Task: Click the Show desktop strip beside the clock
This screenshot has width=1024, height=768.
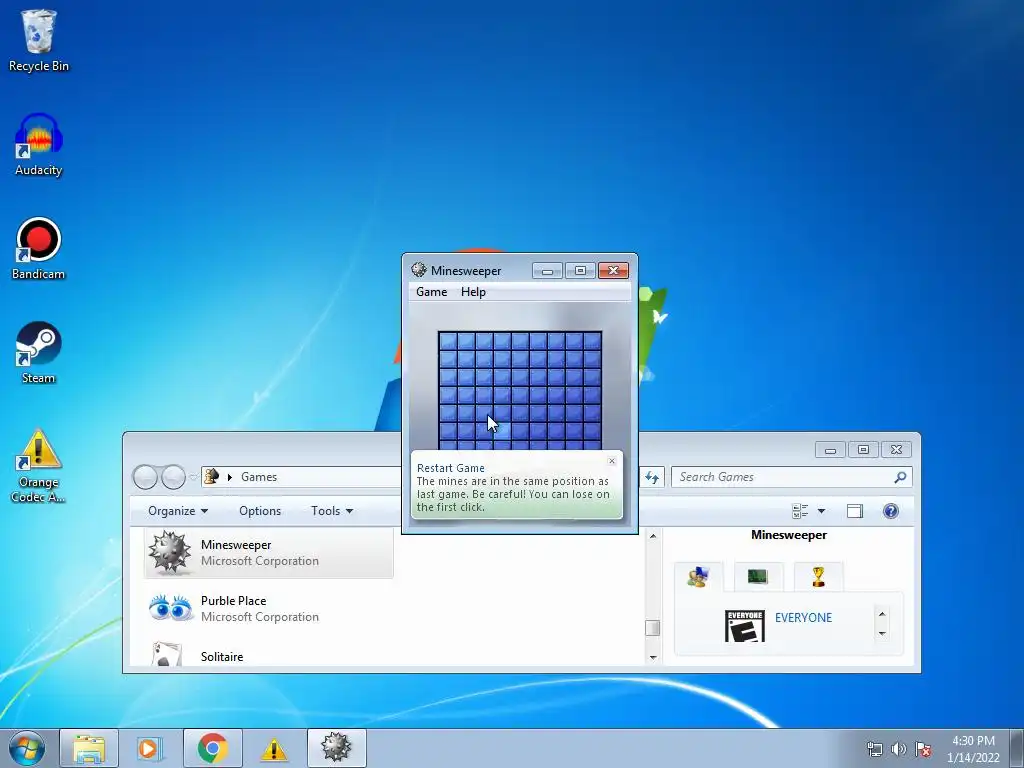Action: (1018, 748)
